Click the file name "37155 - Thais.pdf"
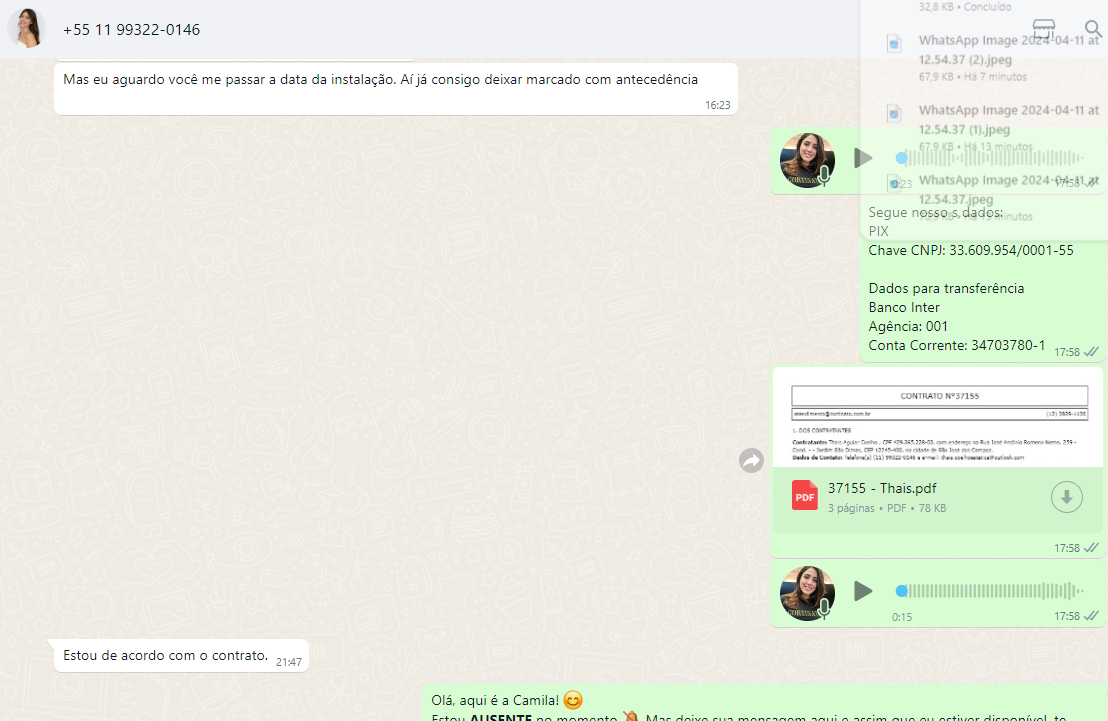The image size is (1108, 721). click(x=882, y=488)
